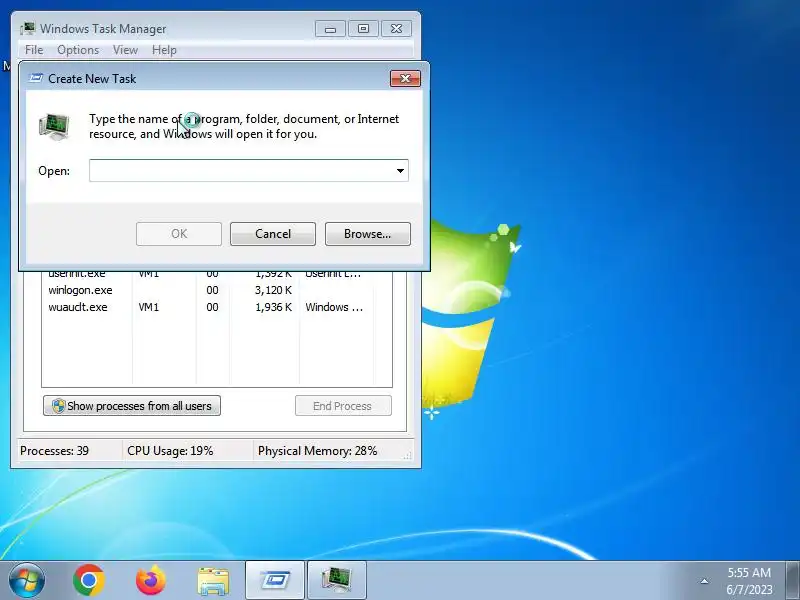Click the Open text input field
The width and height of the screenshot is (800, 600).
coord(241,170)
